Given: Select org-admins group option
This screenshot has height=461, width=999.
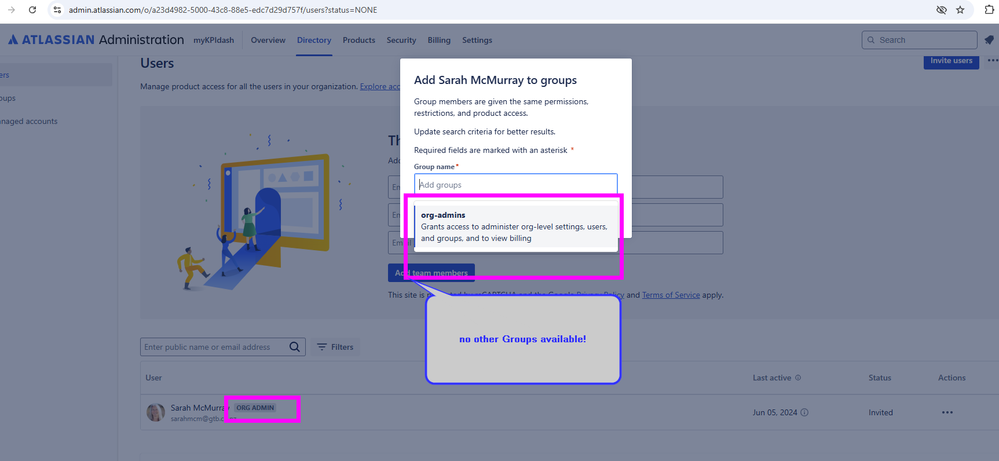Looking at the screenshot, I should (x=516, y=227).
